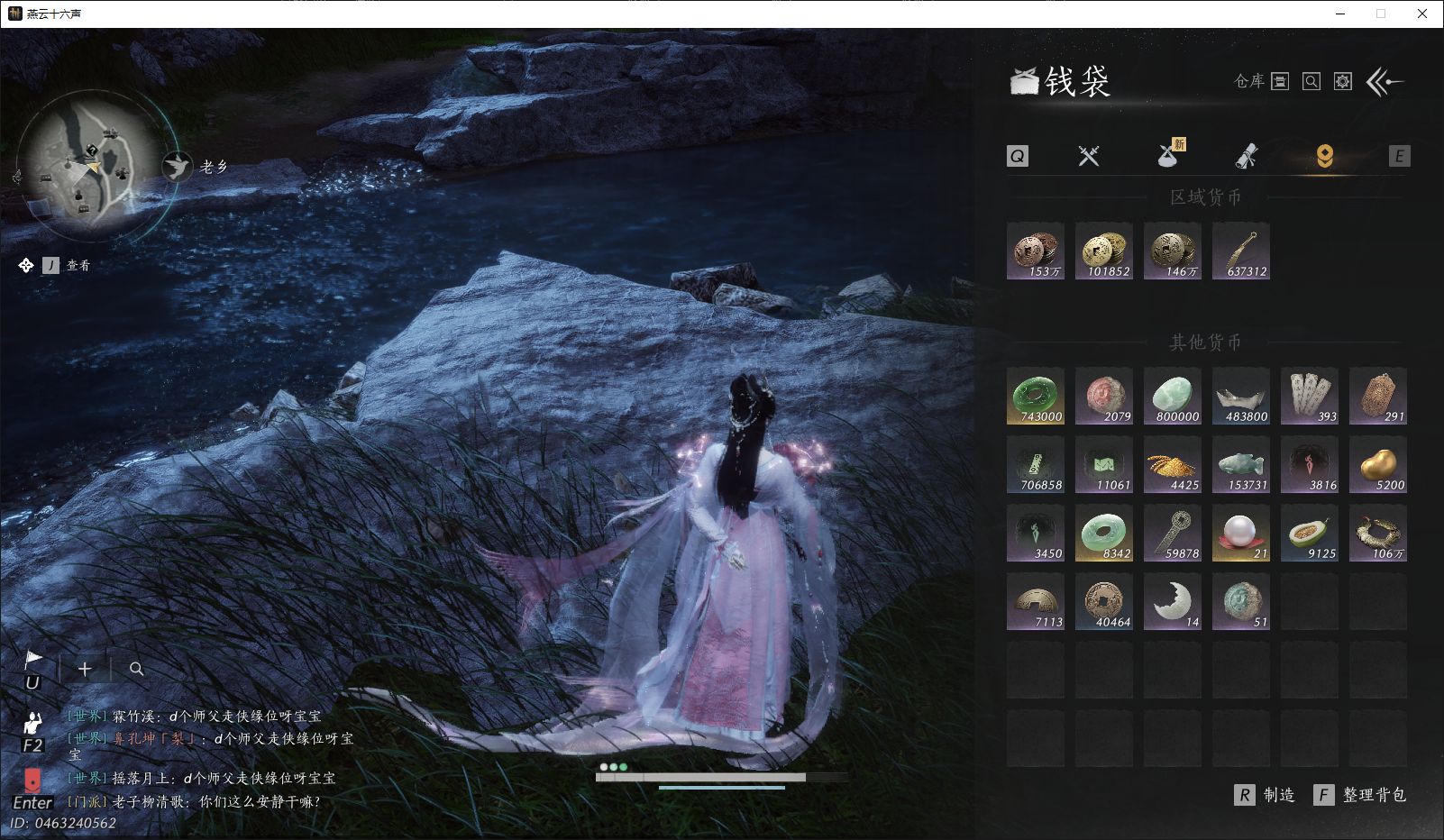Select the bronze token 291
The image size is (1444, 840).
click(x=1378, y=396)
